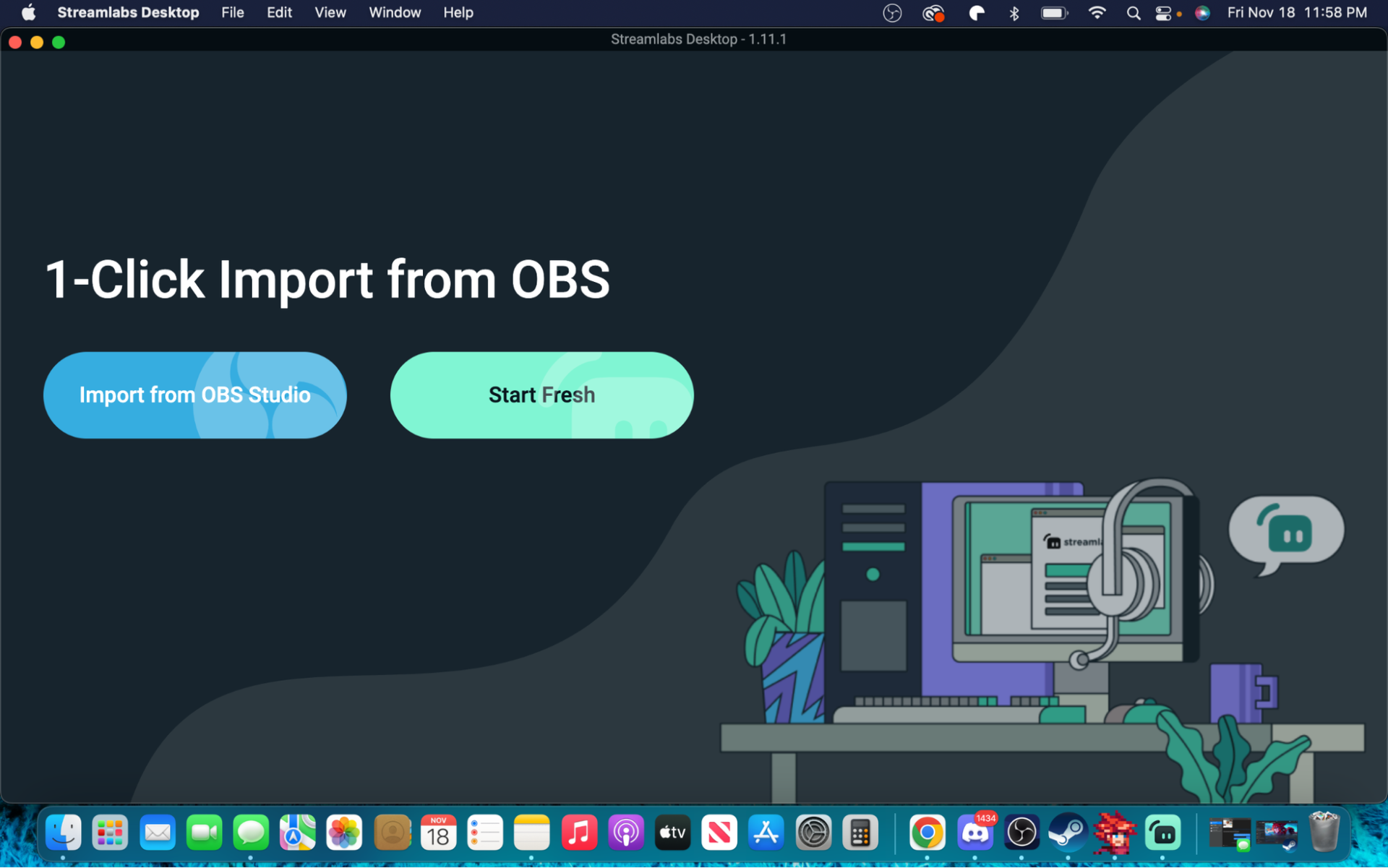
Task: Open the Window menu
Action: click(x=394, y=12)
